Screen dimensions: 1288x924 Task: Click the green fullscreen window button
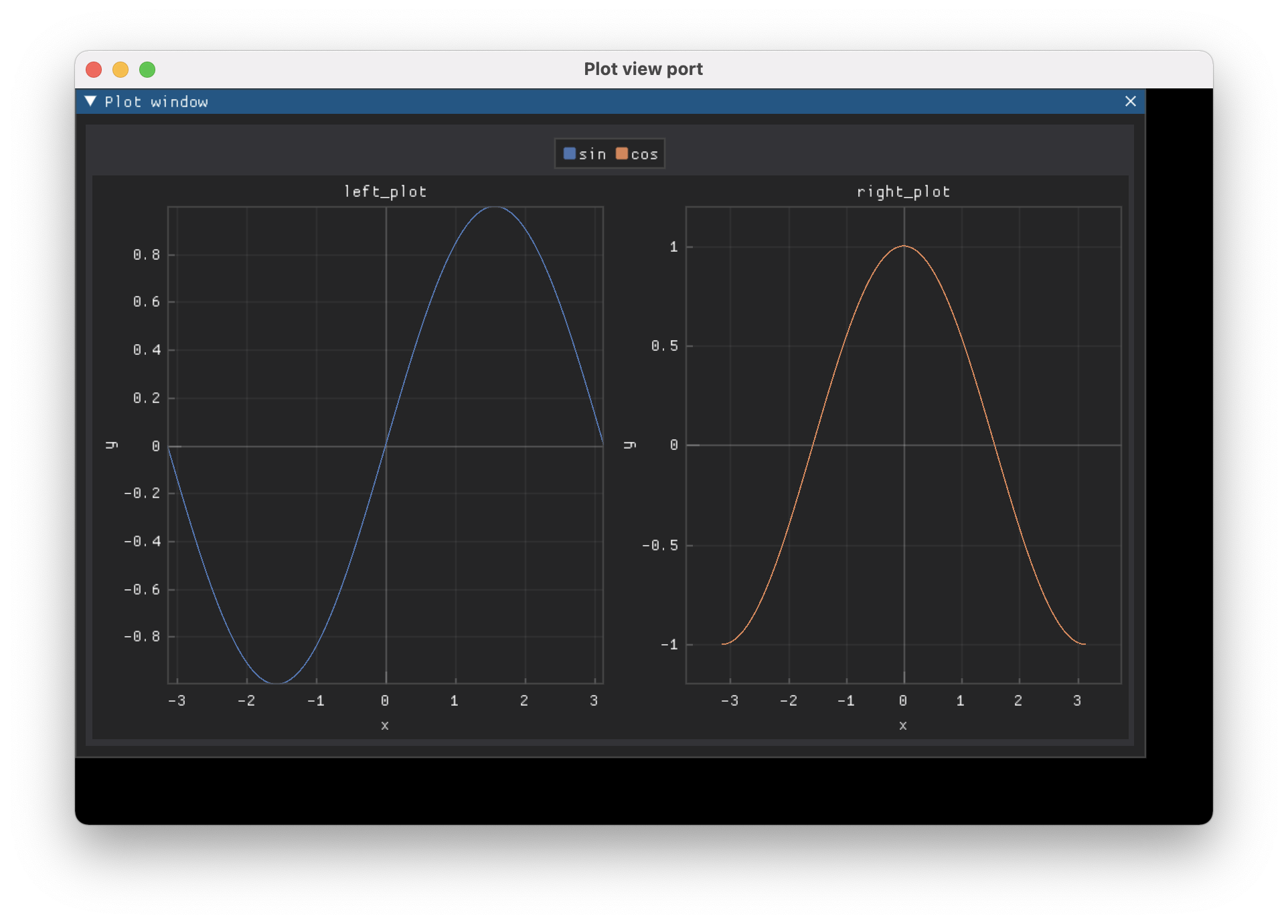(147, 70)
